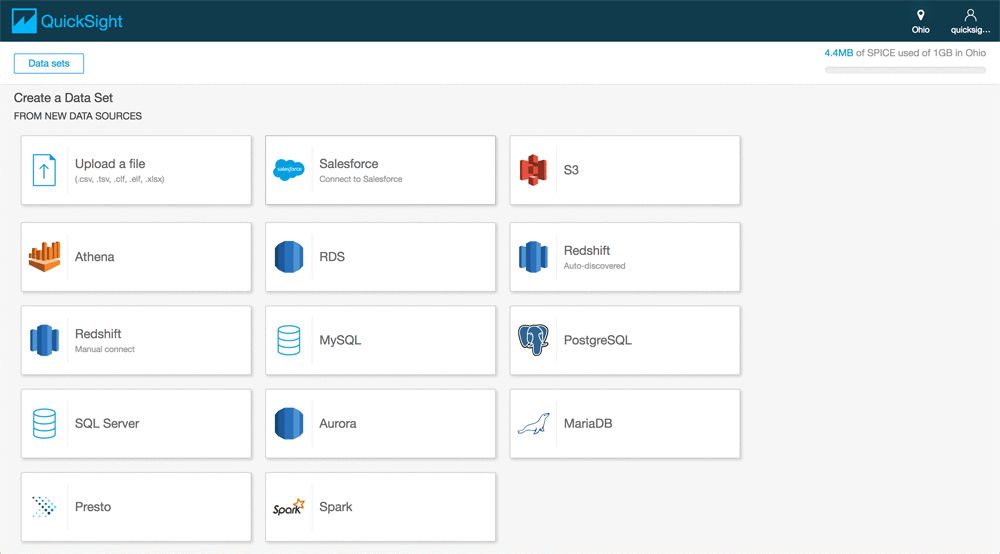This screenshot has height=554, width=1000.
Task: Open the quicksig... user account icon
Action: pos(970,15)
